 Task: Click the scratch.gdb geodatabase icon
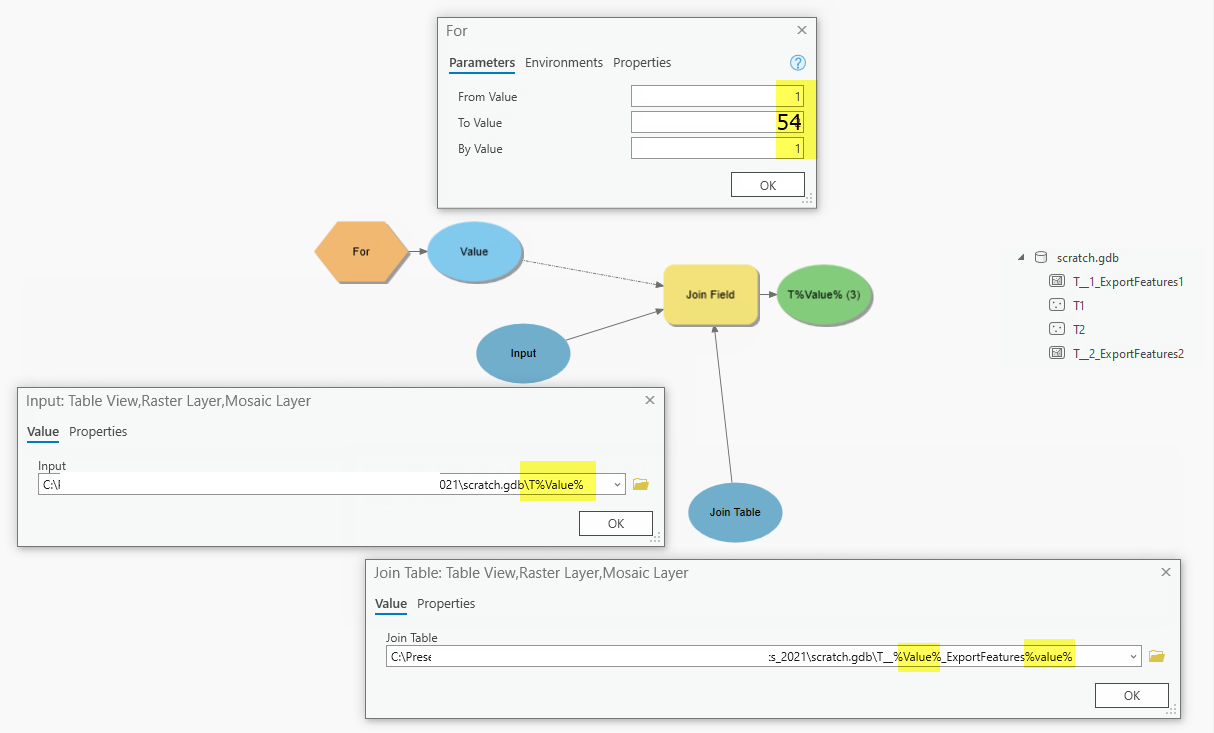[x=1043, y=257]
